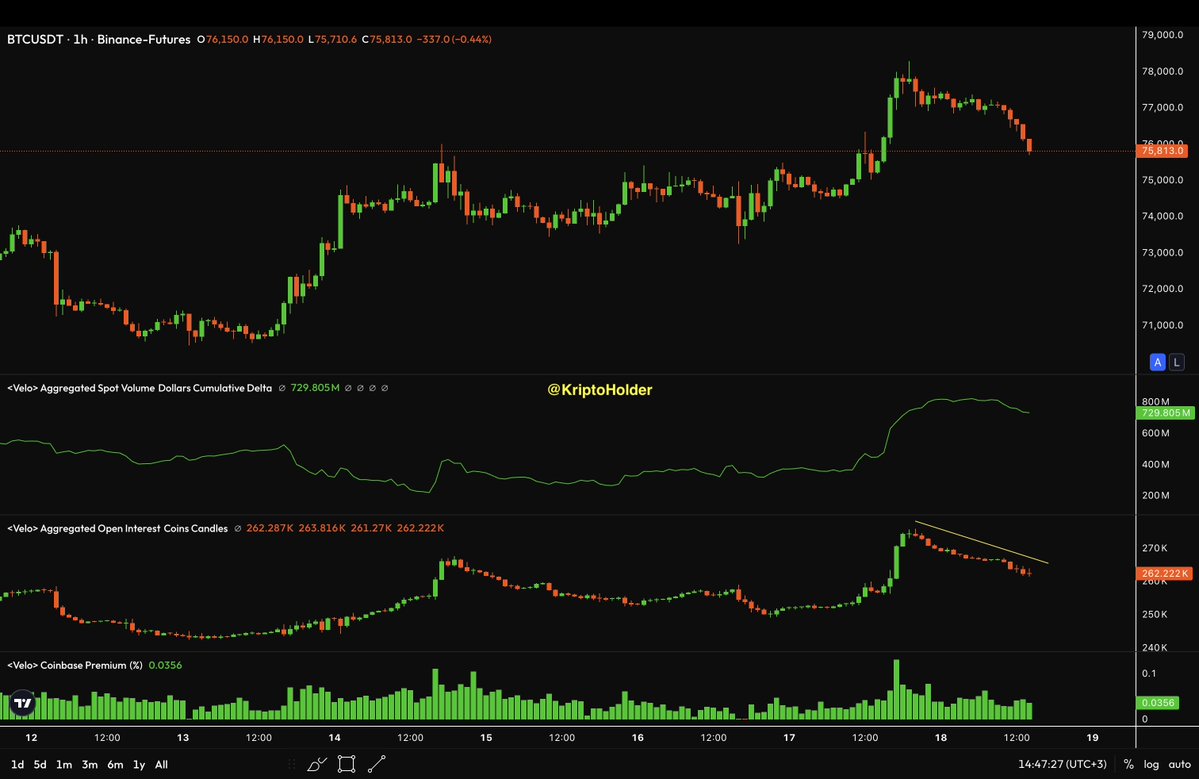
Task: Toggle the A auto-scale button
Action: pos(1158,362)
